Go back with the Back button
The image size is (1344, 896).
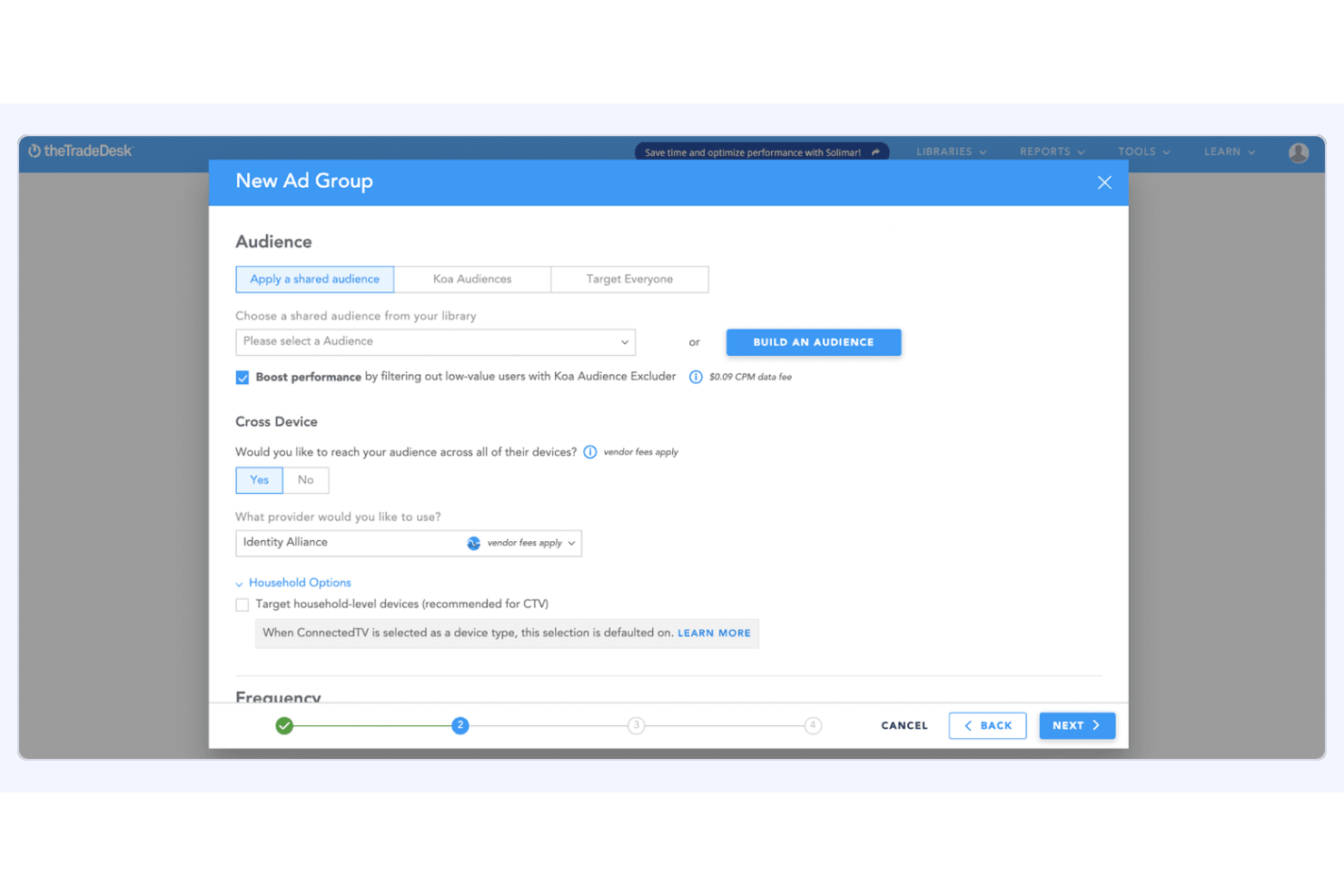click(x=988, y=725)
